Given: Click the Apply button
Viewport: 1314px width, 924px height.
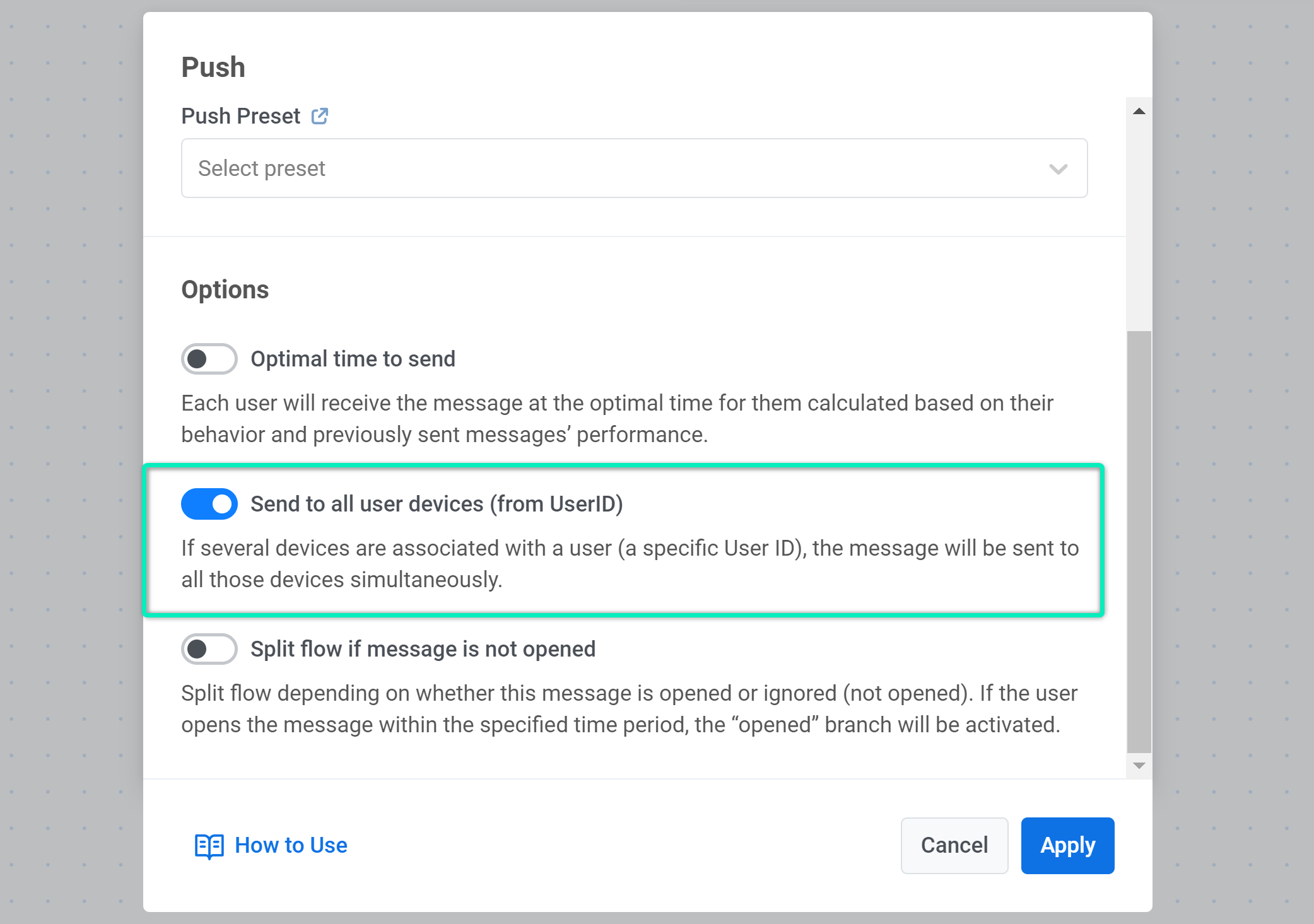Looking at the screenshot, I should [x=1067, y=845].
